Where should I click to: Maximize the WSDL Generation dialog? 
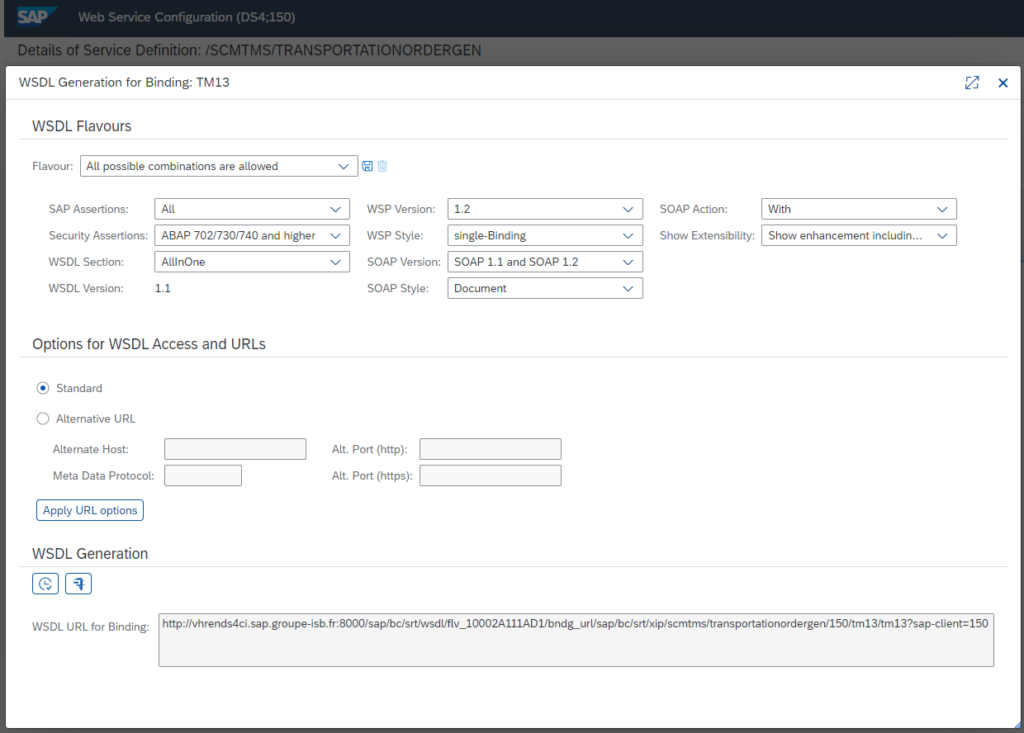(x=972, y=83)
